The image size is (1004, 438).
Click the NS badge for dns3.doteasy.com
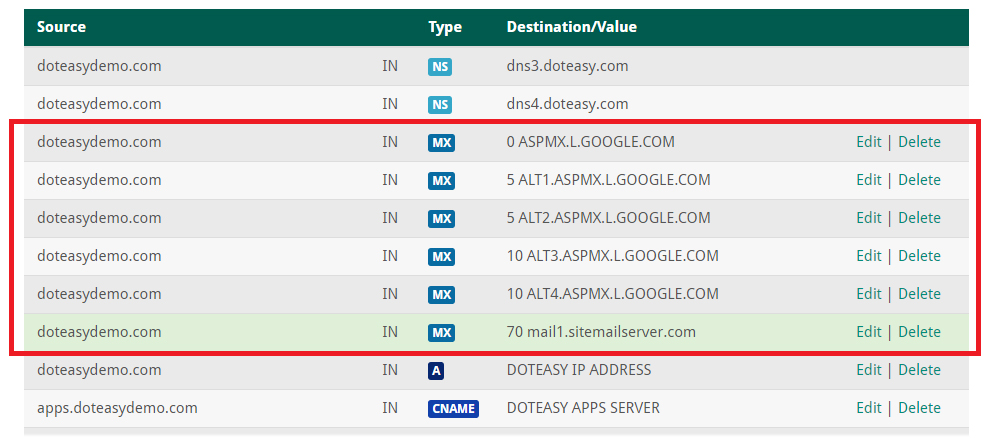(440, 67)
